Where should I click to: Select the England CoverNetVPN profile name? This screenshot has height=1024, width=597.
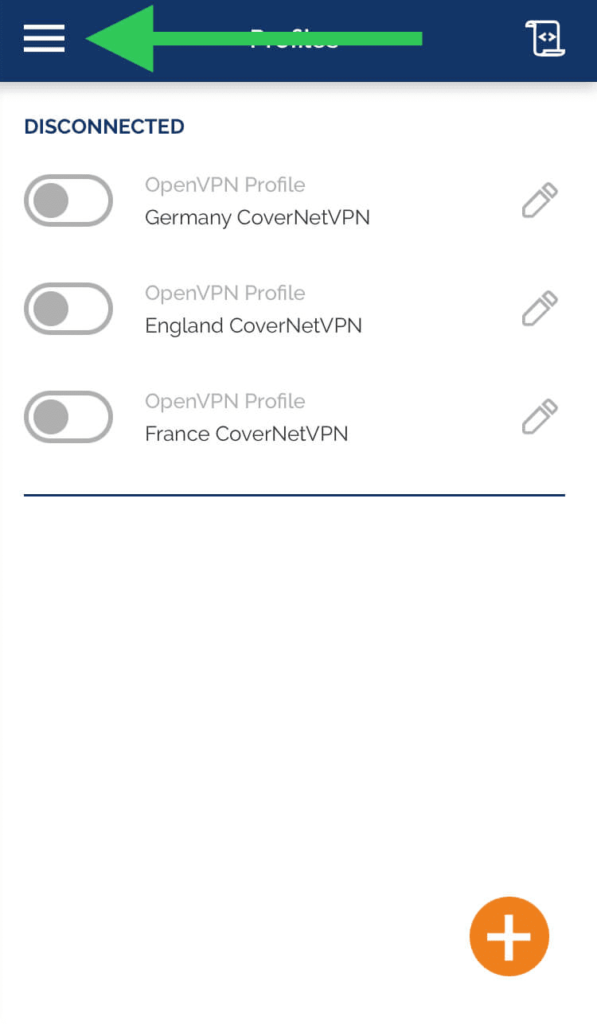(253, 326)
